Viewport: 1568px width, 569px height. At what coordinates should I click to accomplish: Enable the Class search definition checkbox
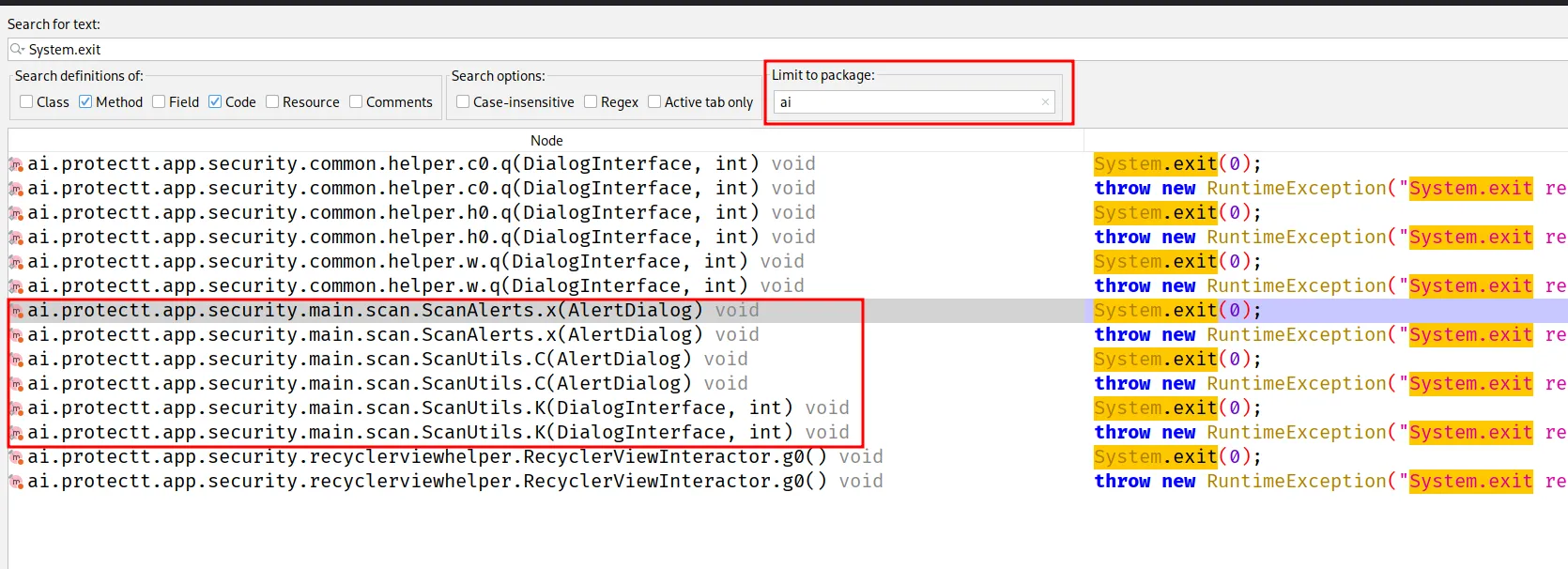click(26, 101)
